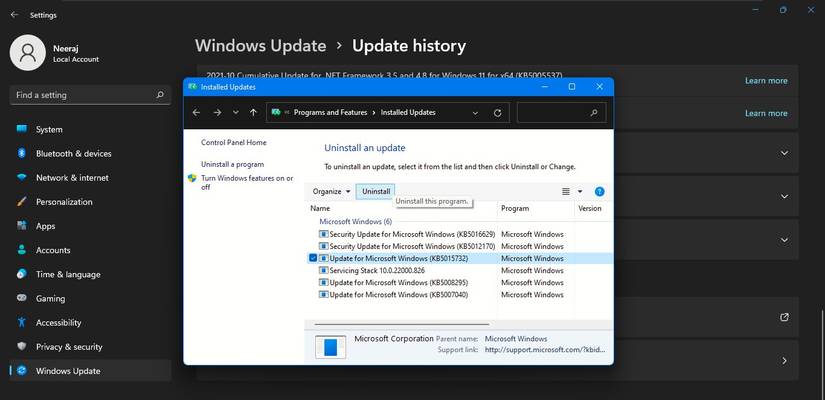
Task: Click Turn Windows features on or off
Action: click(x=247, y=183)
